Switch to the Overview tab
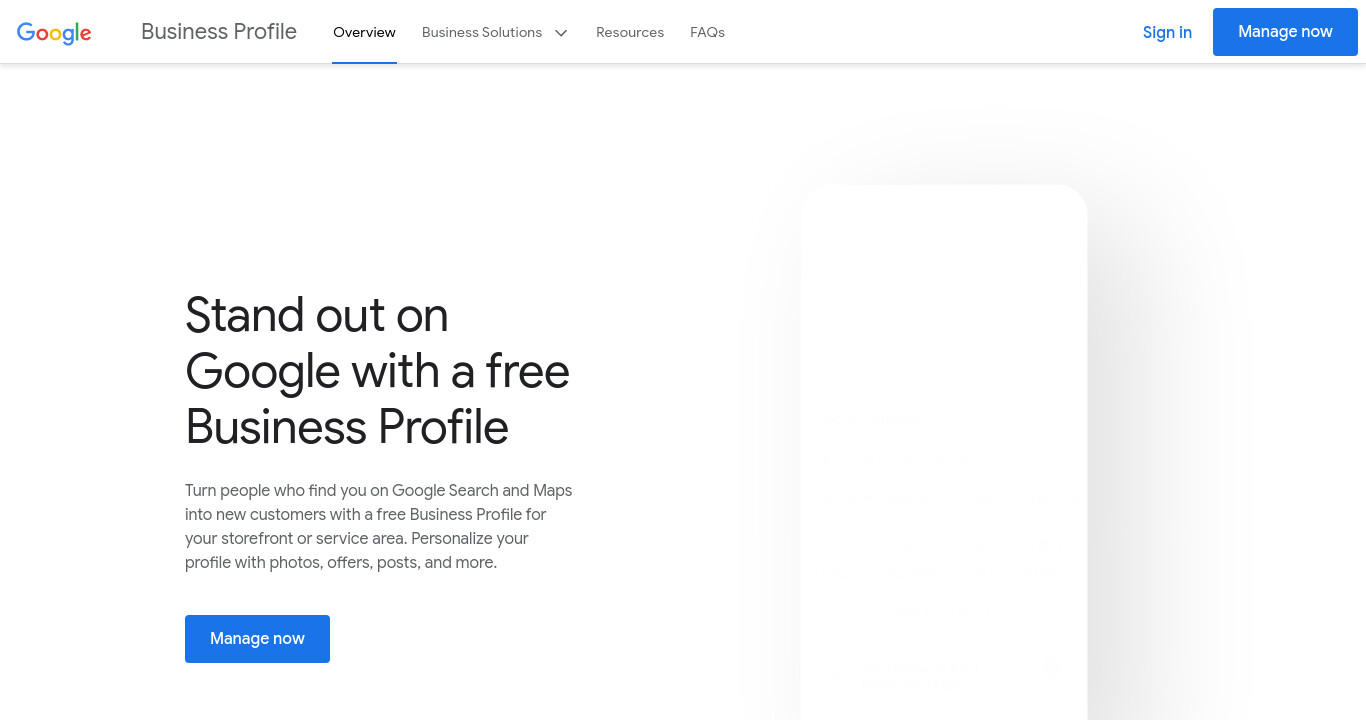This screenshot has width=1366, height=720. 364,32
